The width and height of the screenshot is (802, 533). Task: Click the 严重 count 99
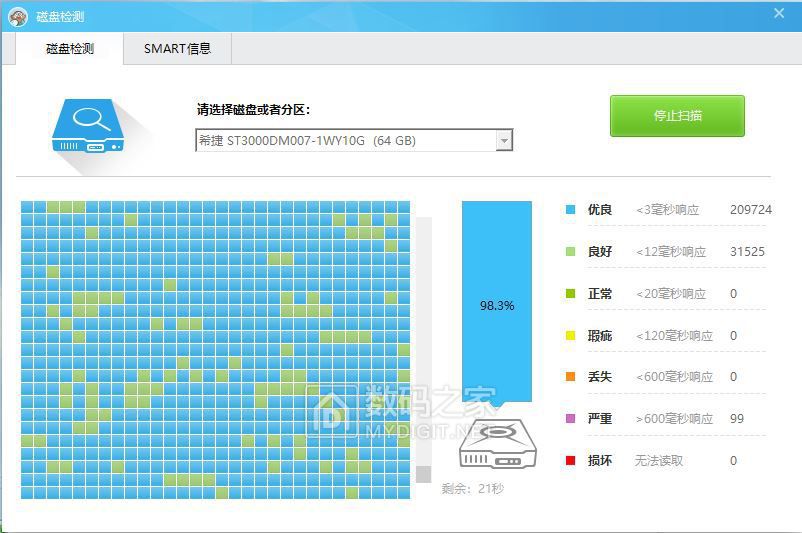(x=737, y=418)
